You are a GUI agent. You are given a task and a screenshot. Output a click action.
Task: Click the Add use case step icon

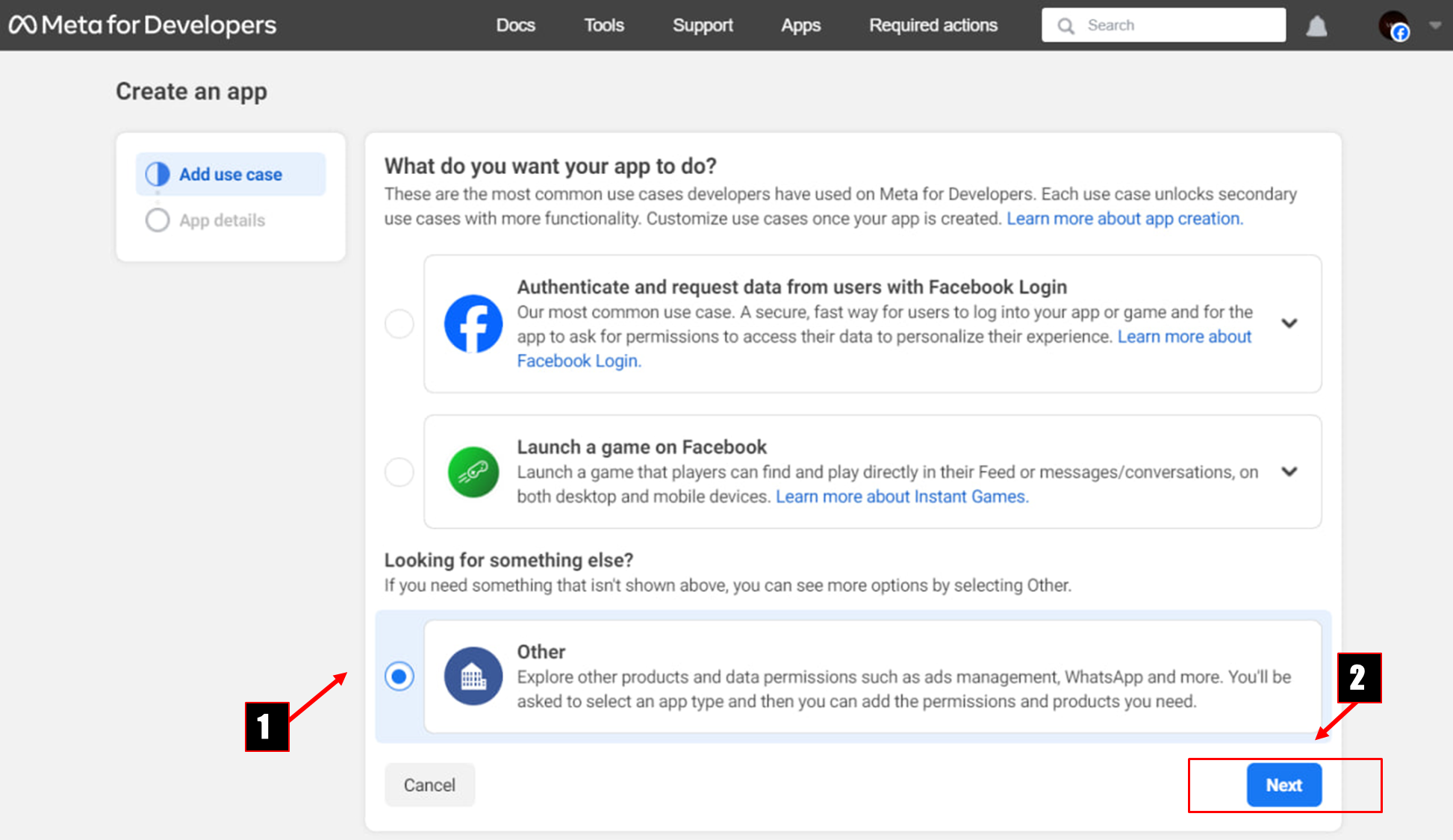pos(158,174)
